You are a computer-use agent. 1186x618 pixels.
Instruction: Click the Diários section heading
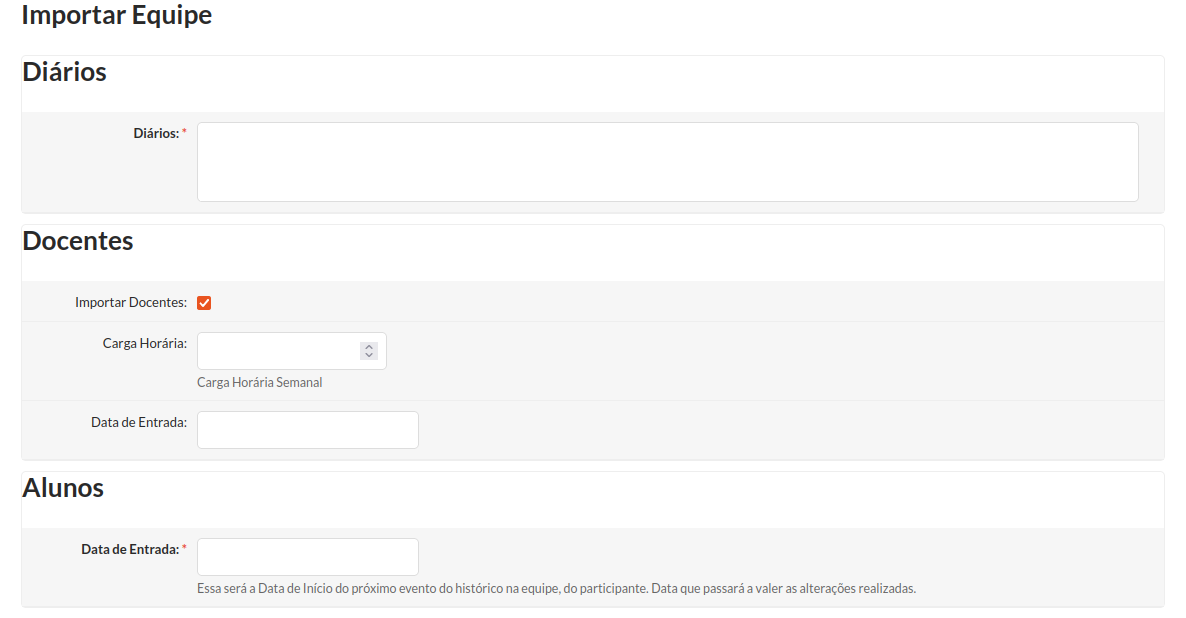pyautogui.click(x=64, y=72)
